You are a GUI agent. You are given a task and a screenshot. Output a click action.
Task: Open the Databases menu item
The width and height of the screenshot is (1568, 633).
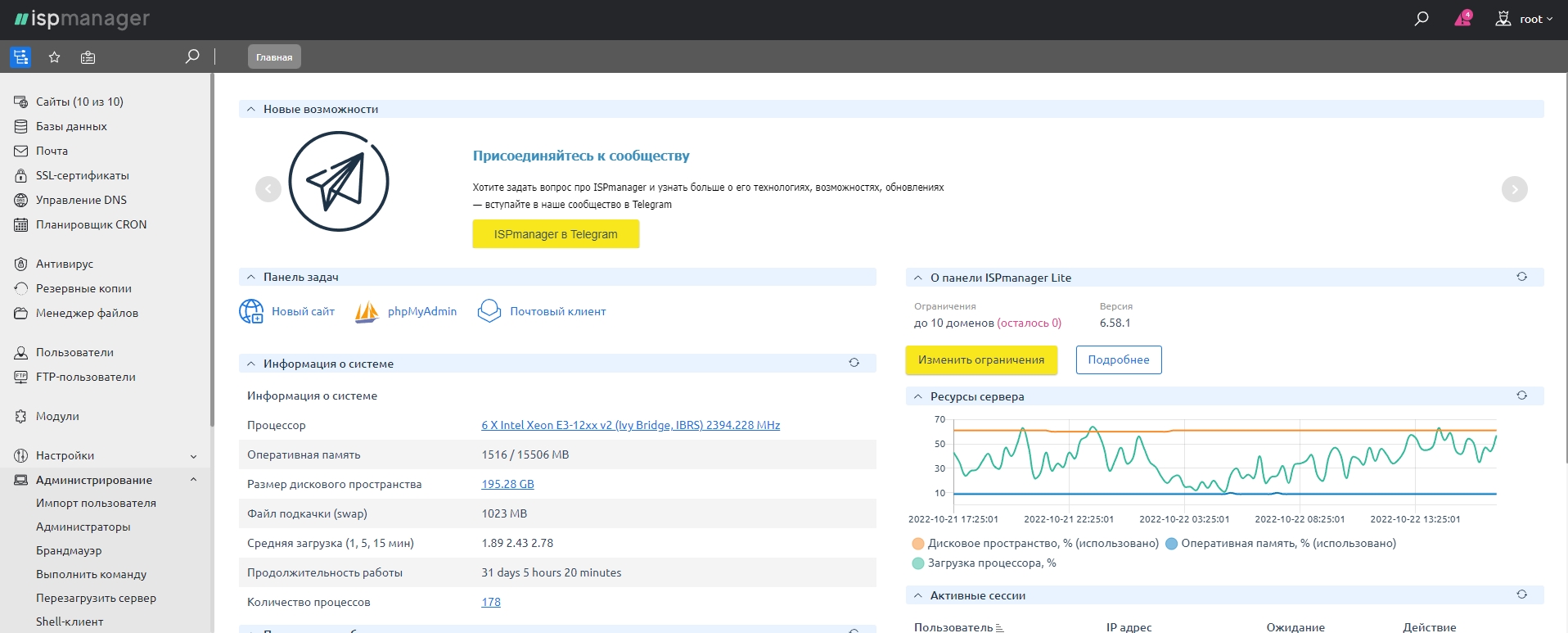[x=71, y=127]
